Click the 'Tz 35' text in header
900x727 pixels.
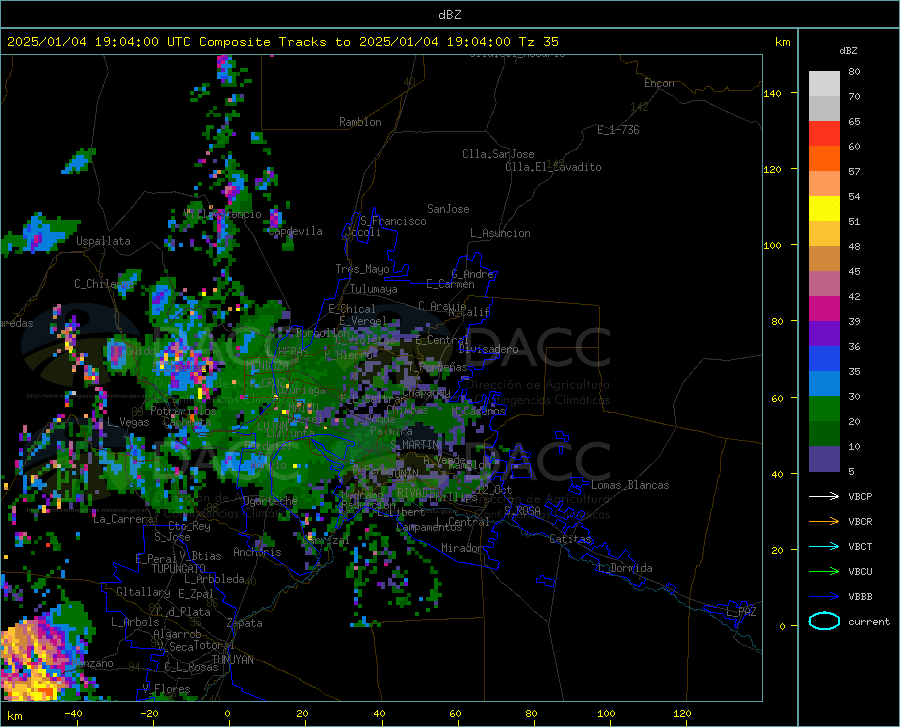click(538, 42)
